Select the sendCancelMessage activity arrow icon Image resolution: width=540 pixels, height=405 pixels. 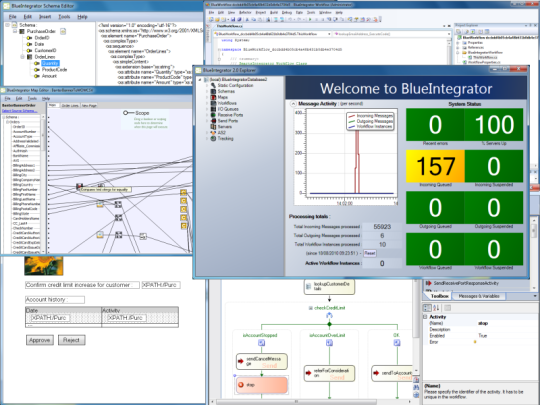[241, 361]
